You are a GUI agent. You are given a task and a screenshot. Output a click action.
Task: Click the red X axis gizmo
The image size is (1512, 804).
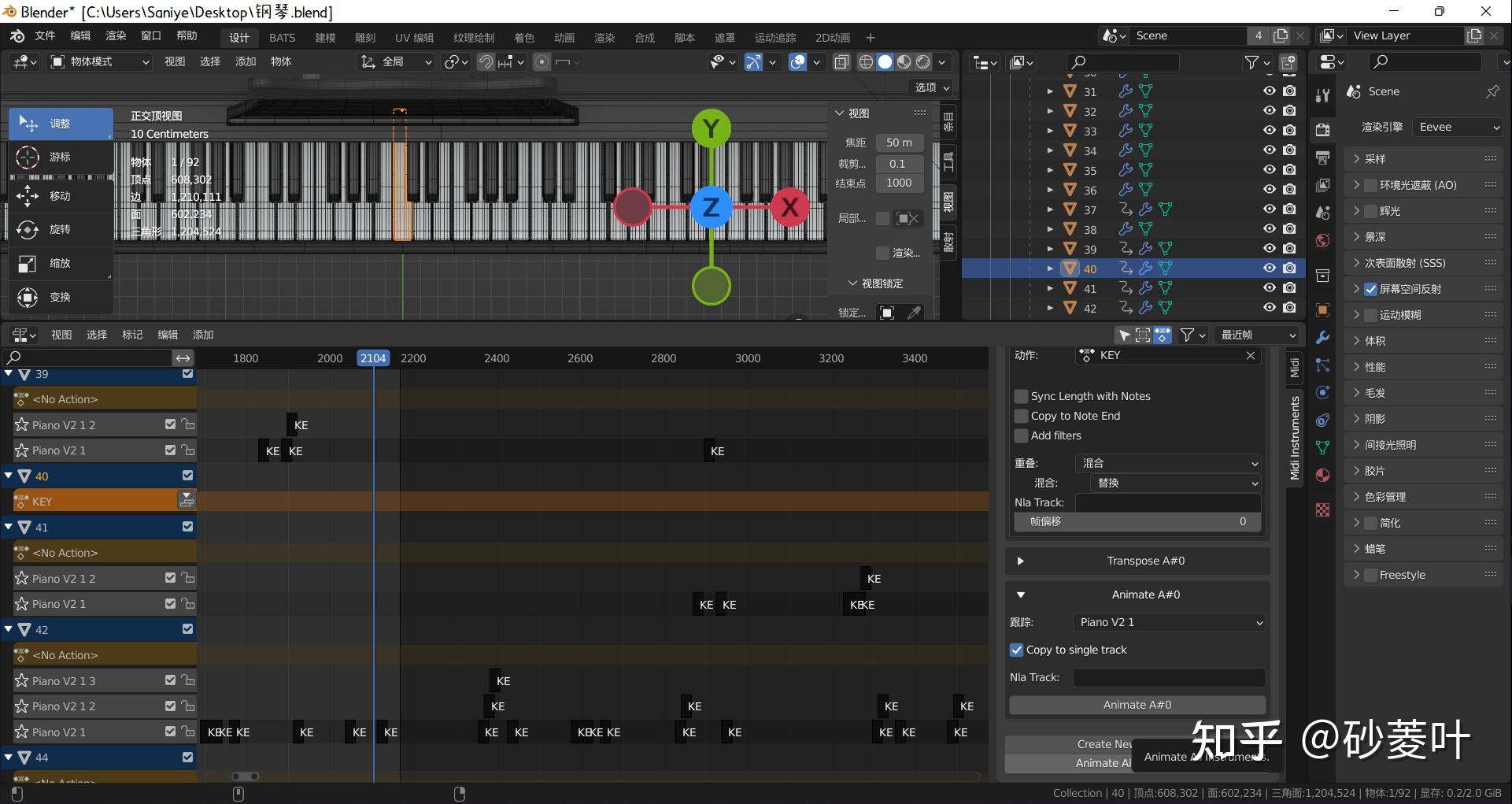789,208
